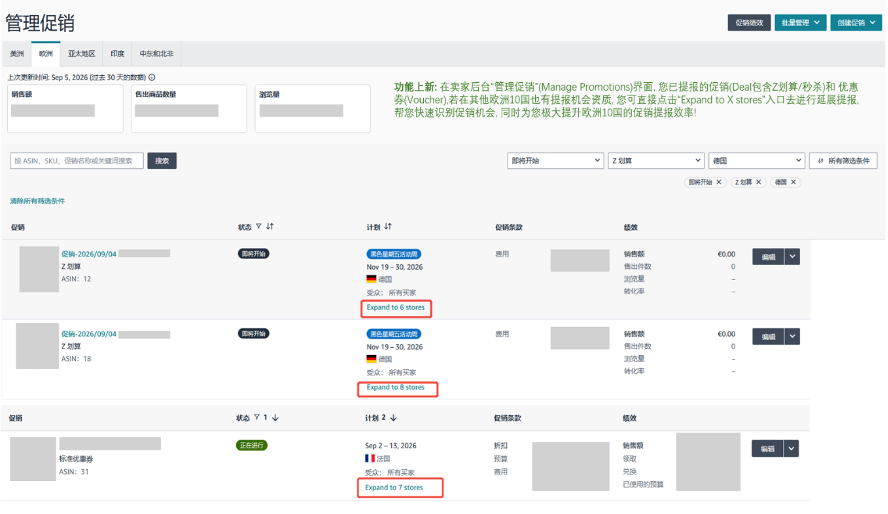Switch to the 美洲 region tab
Image resolution: width=888 pixels, height=514 pixels.
point(17,54)
